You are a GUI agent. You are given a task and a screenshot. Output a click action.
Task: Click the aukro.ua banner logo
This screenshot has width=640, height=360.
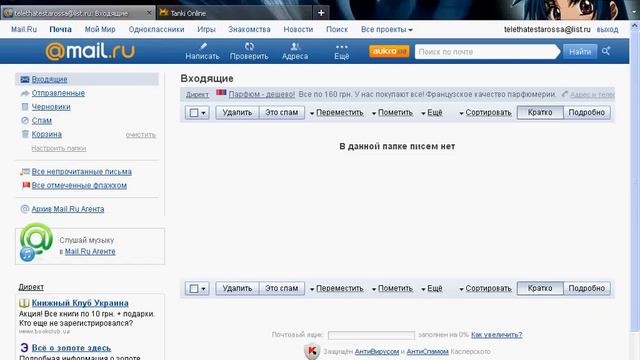click(389, 51)
